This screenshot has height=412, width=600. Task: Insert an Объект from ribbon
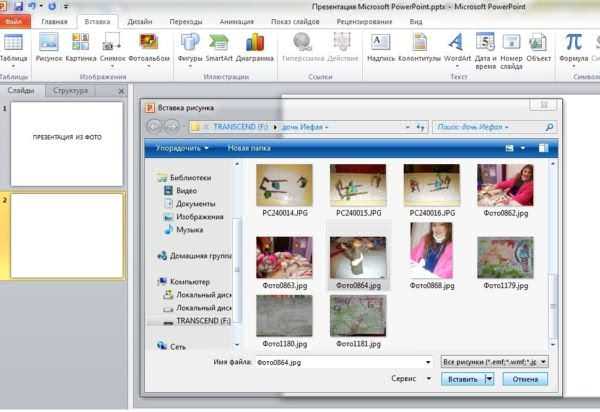(x=538, y=48)
